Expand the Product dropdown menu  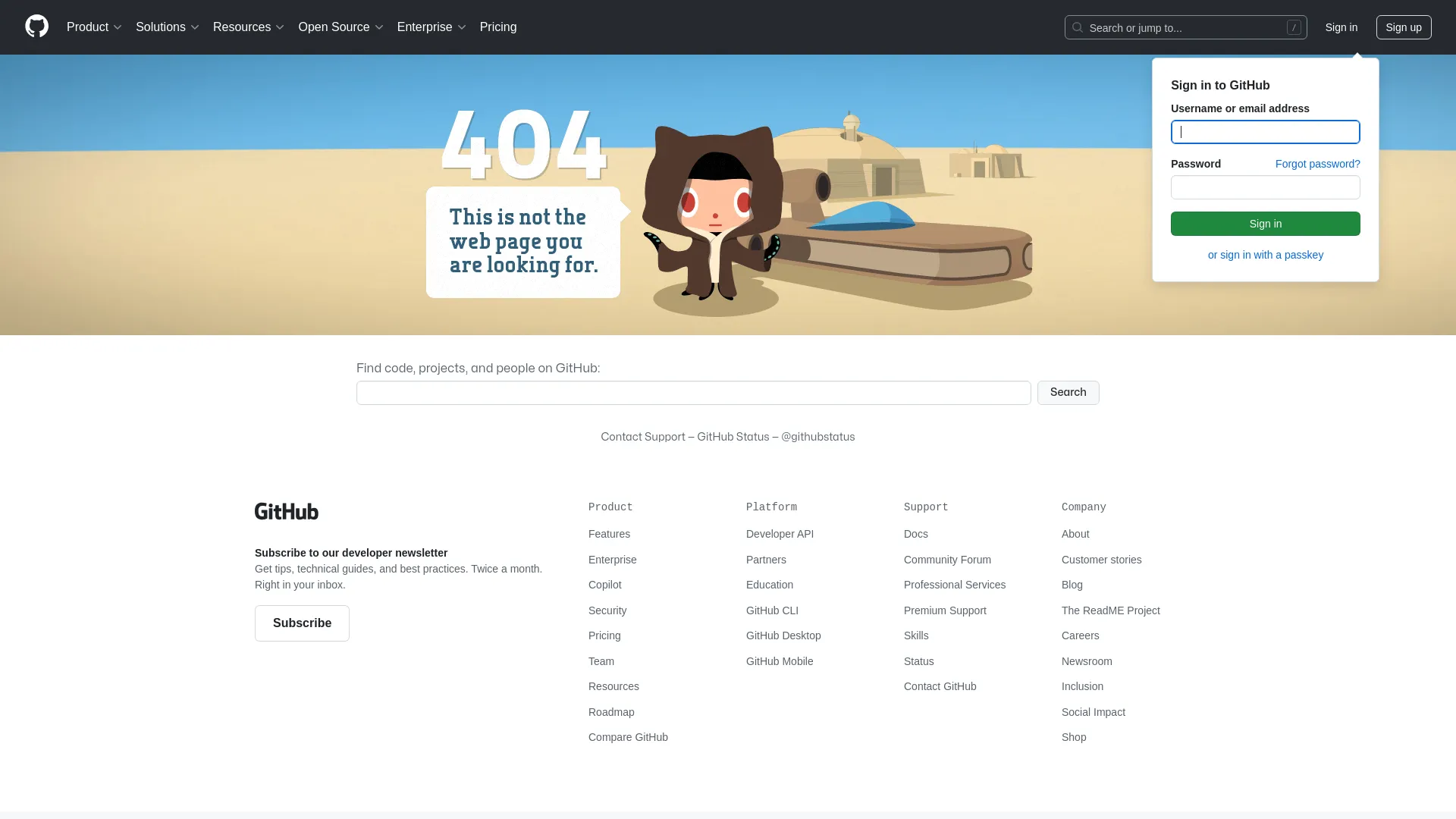94,27
